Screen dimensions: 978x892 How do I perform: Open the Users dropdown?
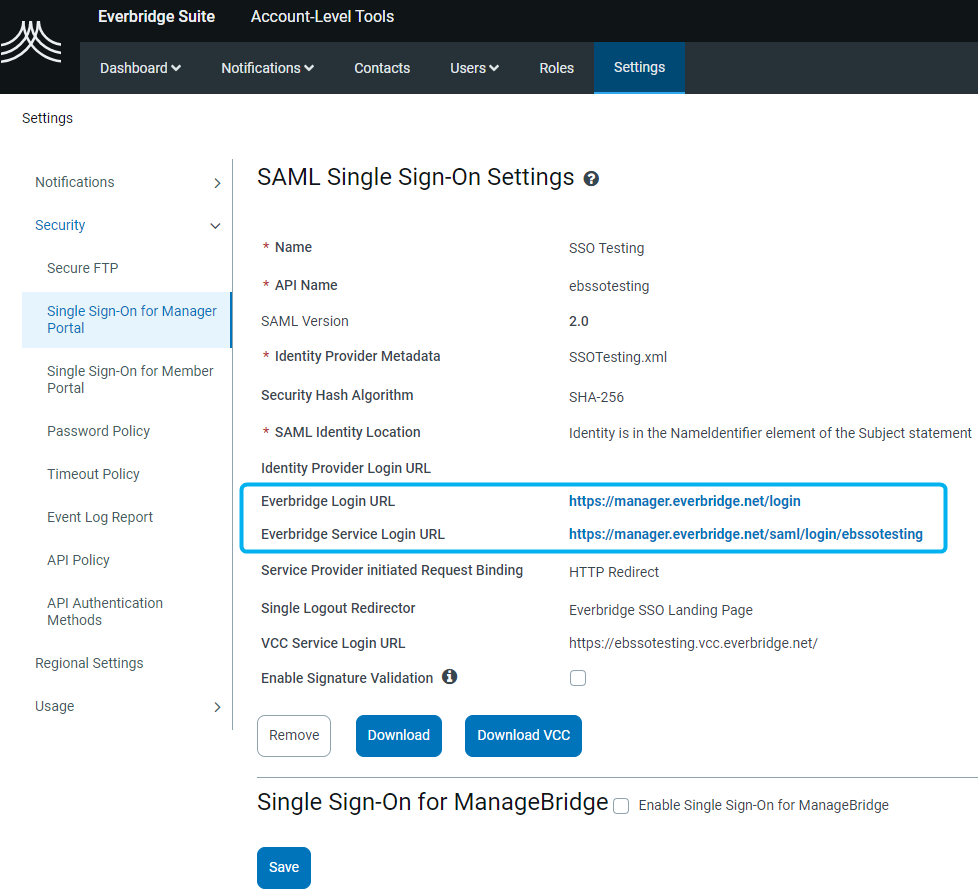click(x=473, y=67)
